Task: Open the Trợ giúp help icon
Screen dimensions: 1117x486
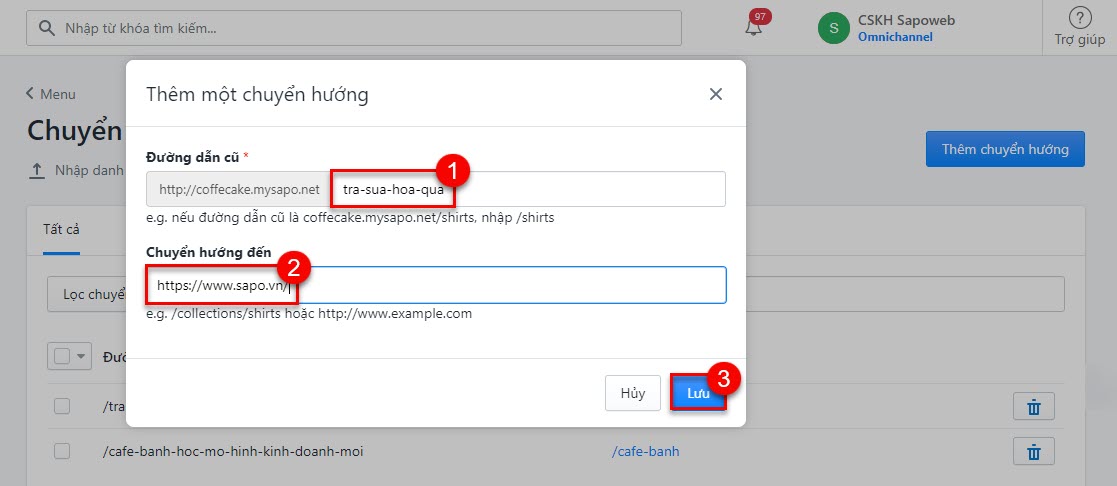Action: click(1079, 18)
